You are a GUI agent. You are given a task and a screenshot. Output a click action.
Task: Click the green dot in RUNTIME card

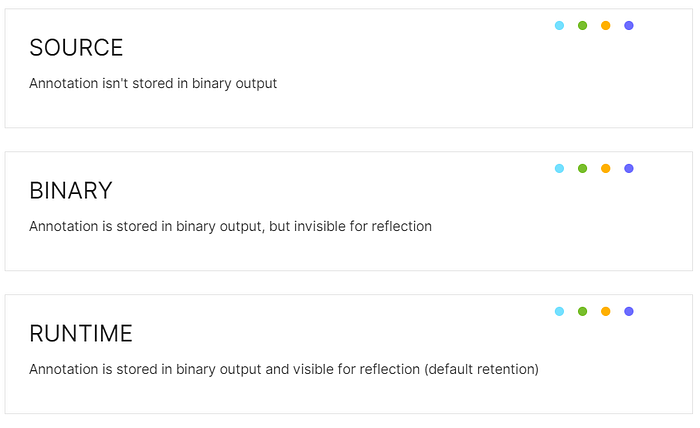(582, 311)
